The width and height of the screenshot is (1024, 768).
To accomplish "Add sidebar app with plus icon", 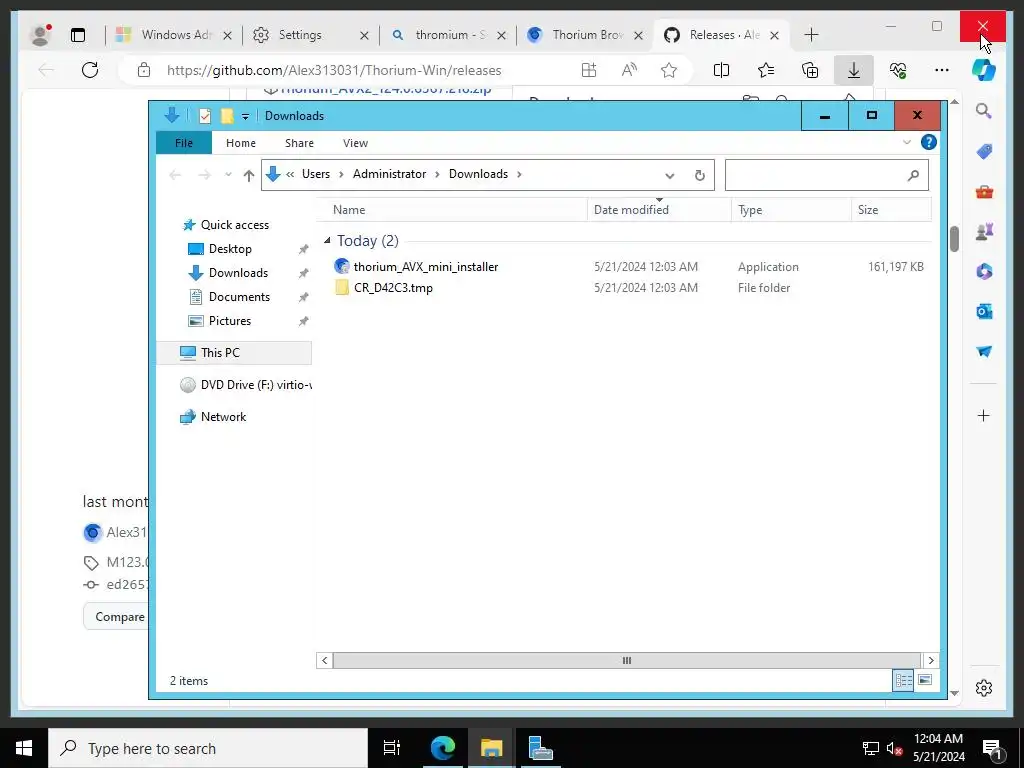I will [x=984, y=415].
